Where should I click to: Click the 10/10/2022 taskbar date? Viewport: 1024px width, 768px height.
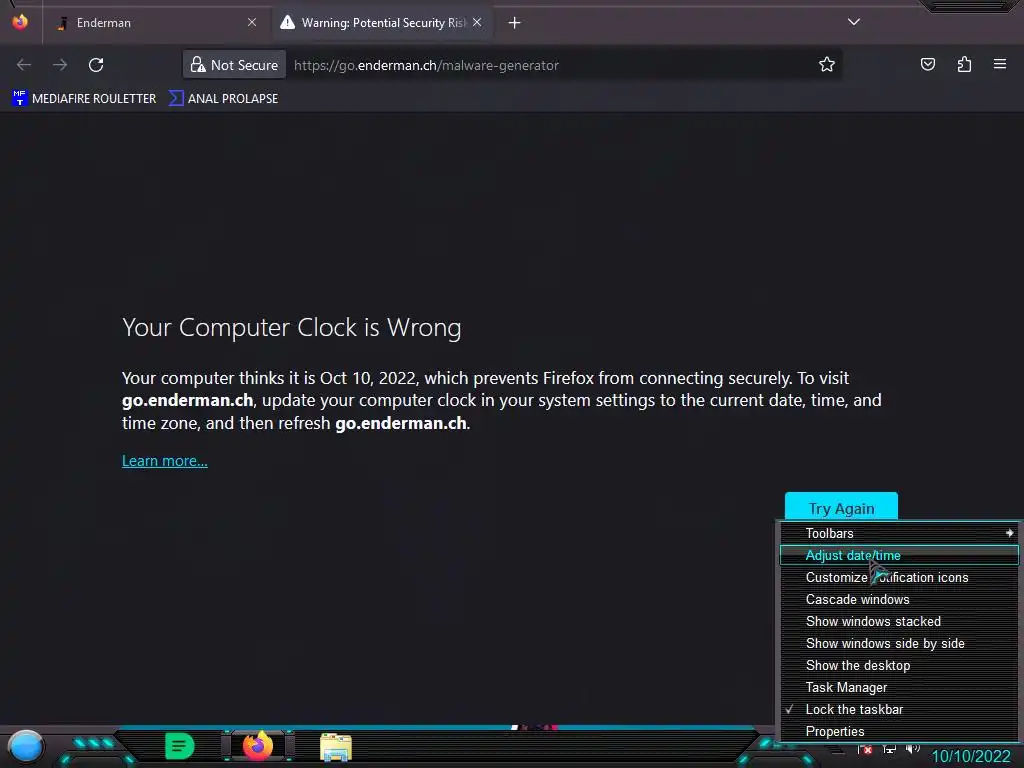pos(971,756)
